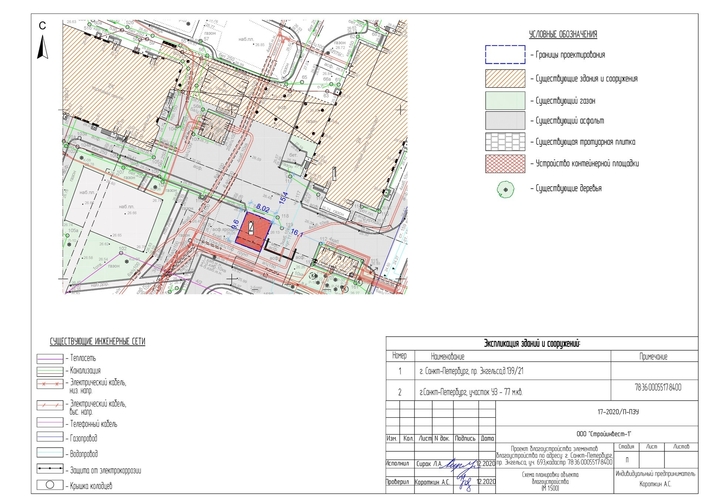Select the green existing lawn legend swatch
The image size is (710, 502).
click(505, 100)
